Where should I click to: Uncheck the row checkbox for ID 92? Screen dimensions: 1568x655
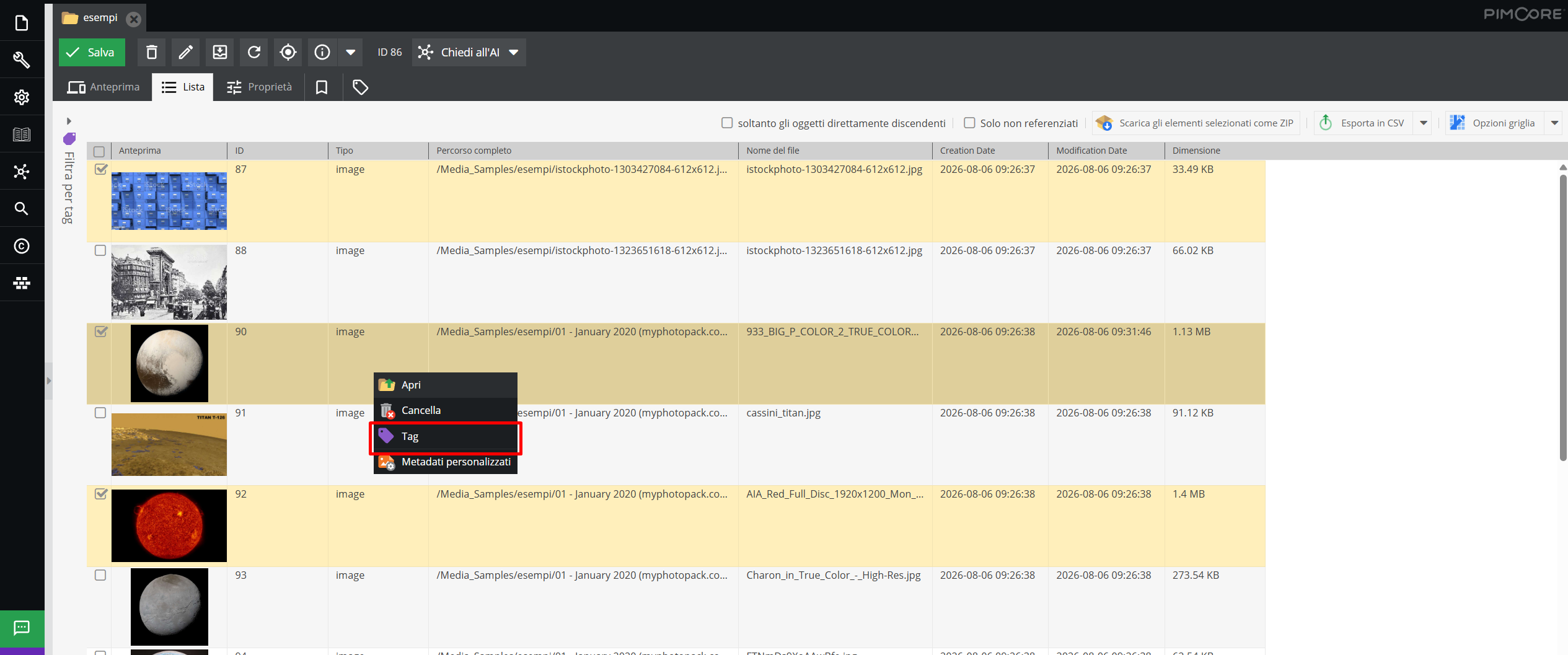[x=100, y=494]
